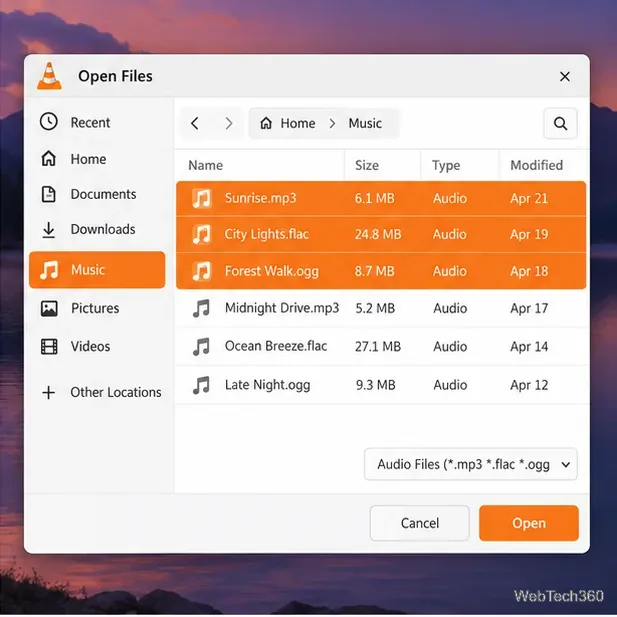This screenshot has height=617, width=617.
Task: Click the Recent clock icon
Action: coord(49,122)
